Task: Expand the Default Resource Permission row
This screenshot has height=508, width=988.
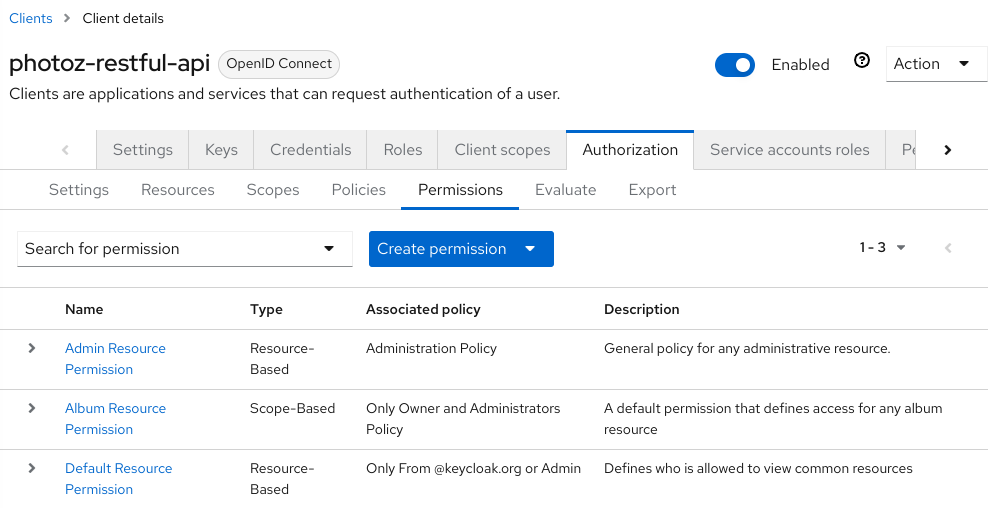Action: click(x=32, y=468)
